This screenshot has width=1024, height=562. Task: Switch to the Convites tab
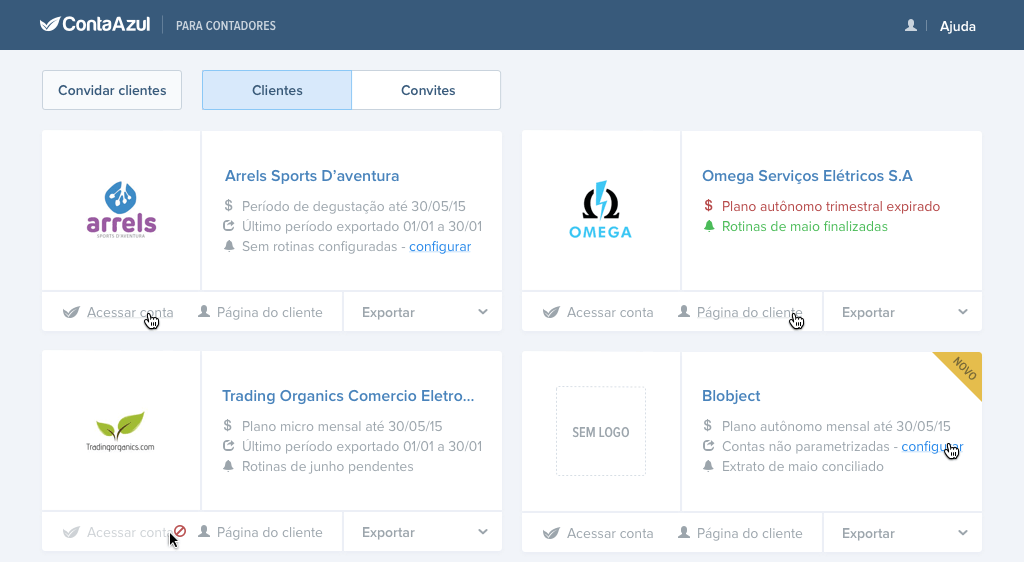click(427, 90)
